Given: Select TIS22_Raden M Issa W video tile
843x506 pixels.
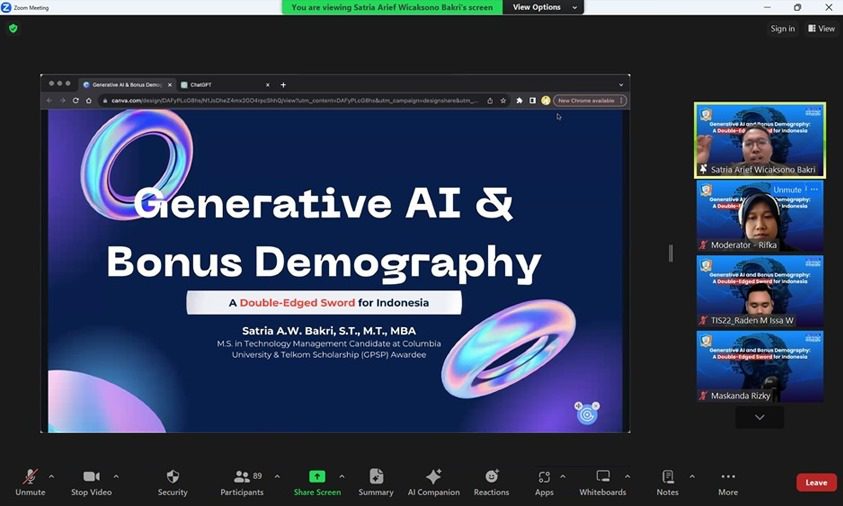Looking at the screenshot, I should pyautogui.click(x=760, y=291).
